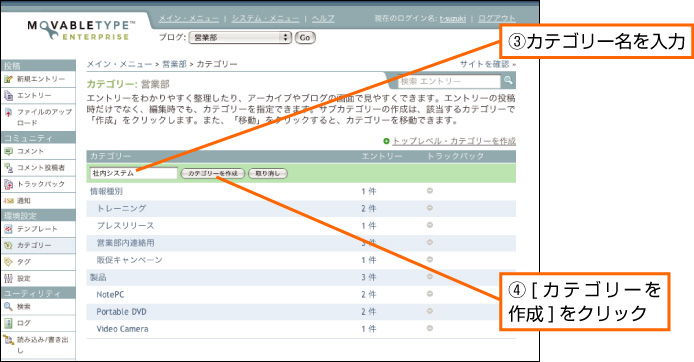Click the Settings (設定) sidebar icon
This screenshot has width=694, height=362.
pyautogui.click(x=8, y=279)
